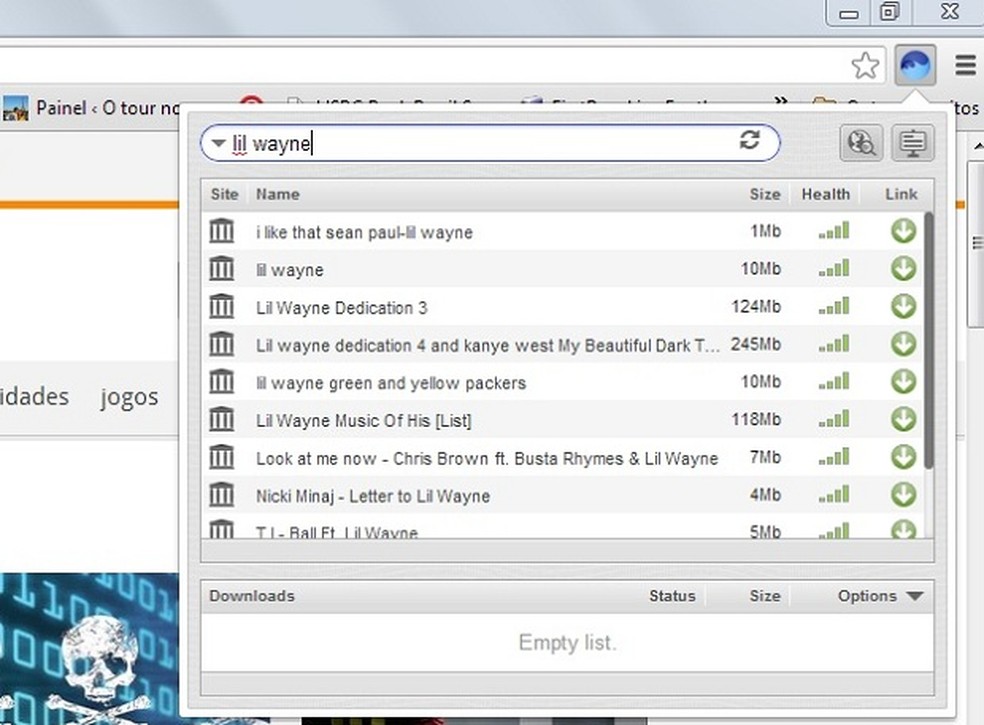Viewport: 984px width, 725px height.
Task: Bookmark this page with the star icon
Action: click(865, 65)
